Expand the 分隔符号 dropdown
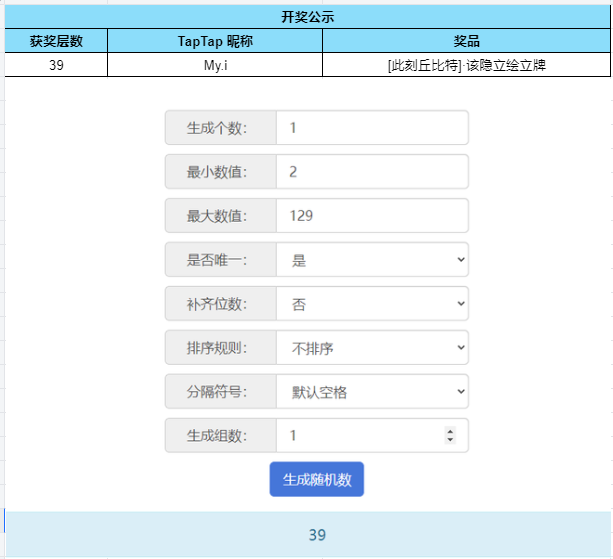This screenshot has width=613, height=559. pyautogui.click(x=372, y=392)
